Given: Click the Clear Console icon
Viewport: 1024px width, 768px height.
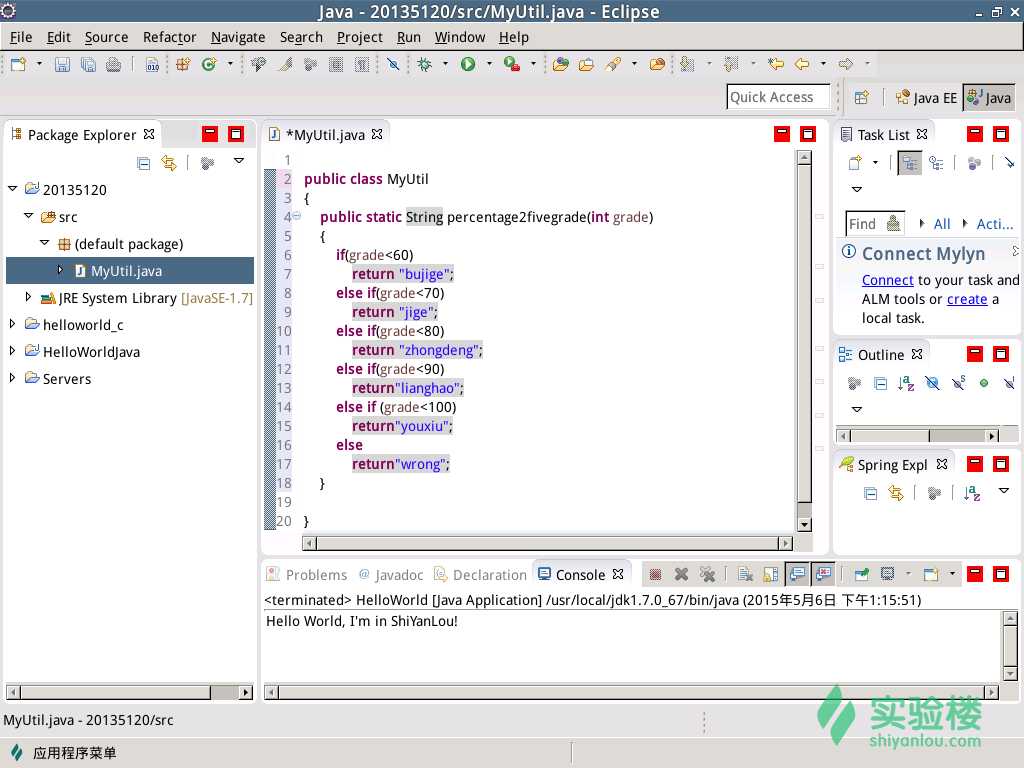Looking at the screenshot, I should pyautogui.click(x=745, y=574).
